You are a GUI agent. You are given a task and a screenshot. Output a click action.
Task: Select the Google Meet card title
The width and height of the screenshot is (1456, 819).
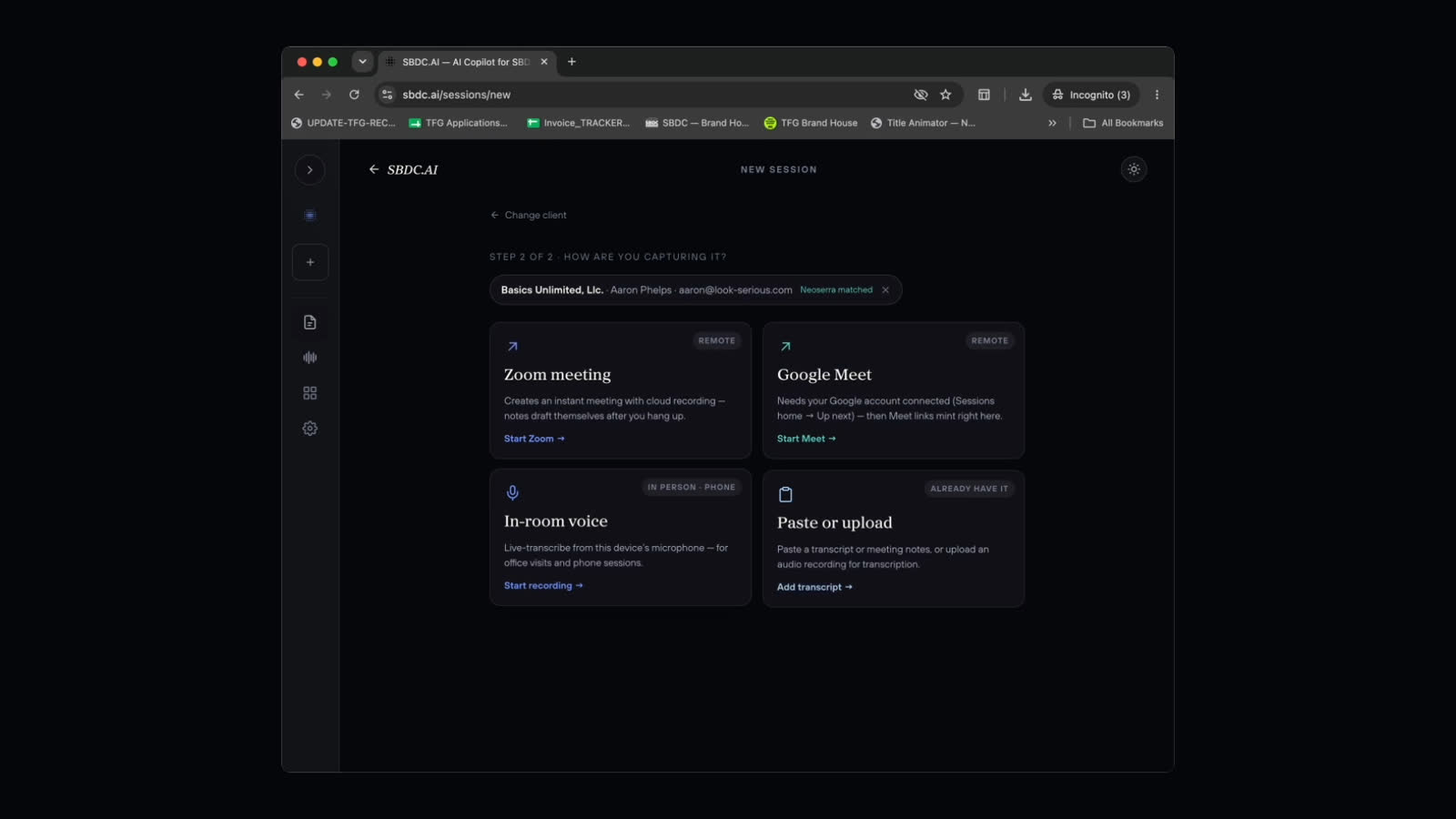click(x=824, y=375)
